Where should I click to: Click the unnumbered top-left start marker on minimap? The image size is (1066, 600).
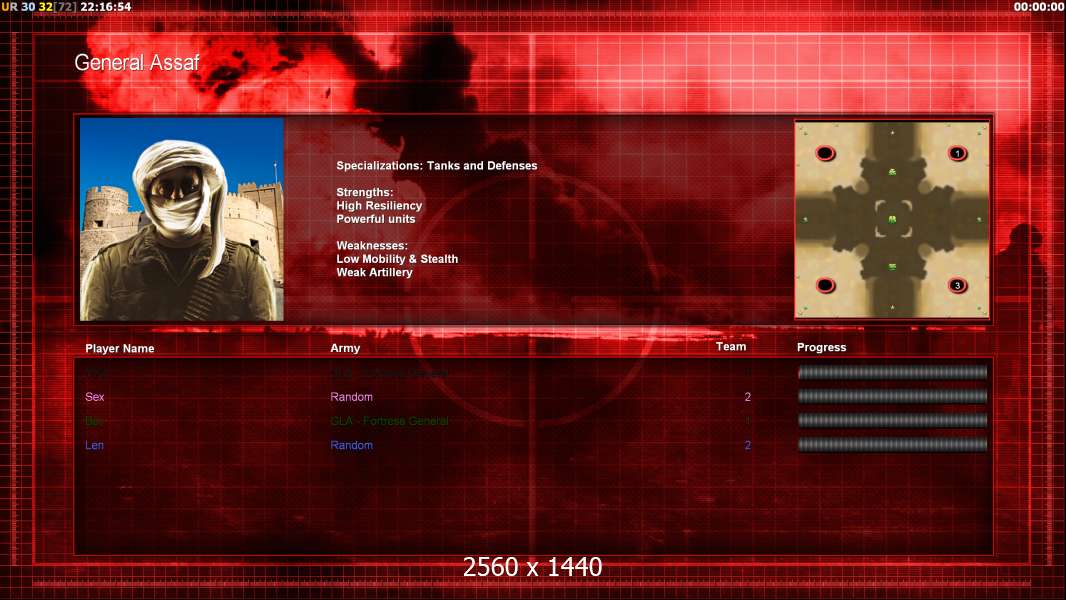pyautogui.click(x=825, y=154)
